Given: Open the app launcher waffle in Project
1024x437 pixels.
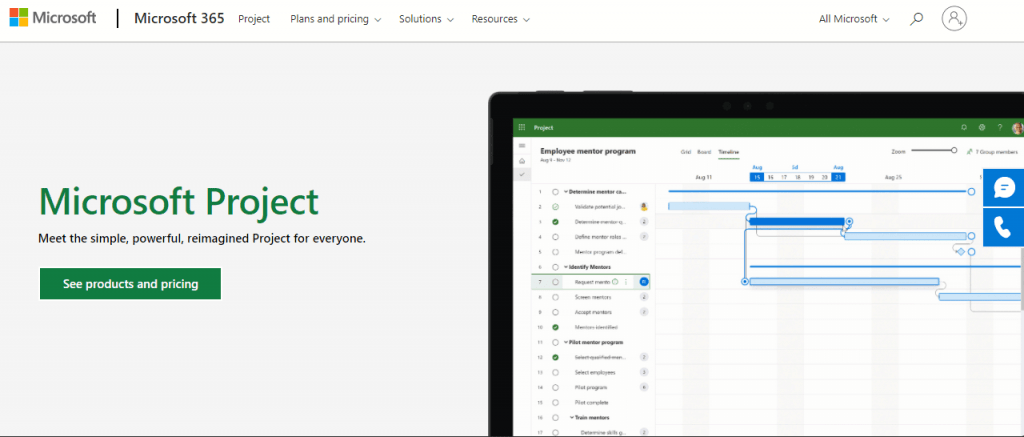Looking at the screenshot, I should tap(522, 127).
